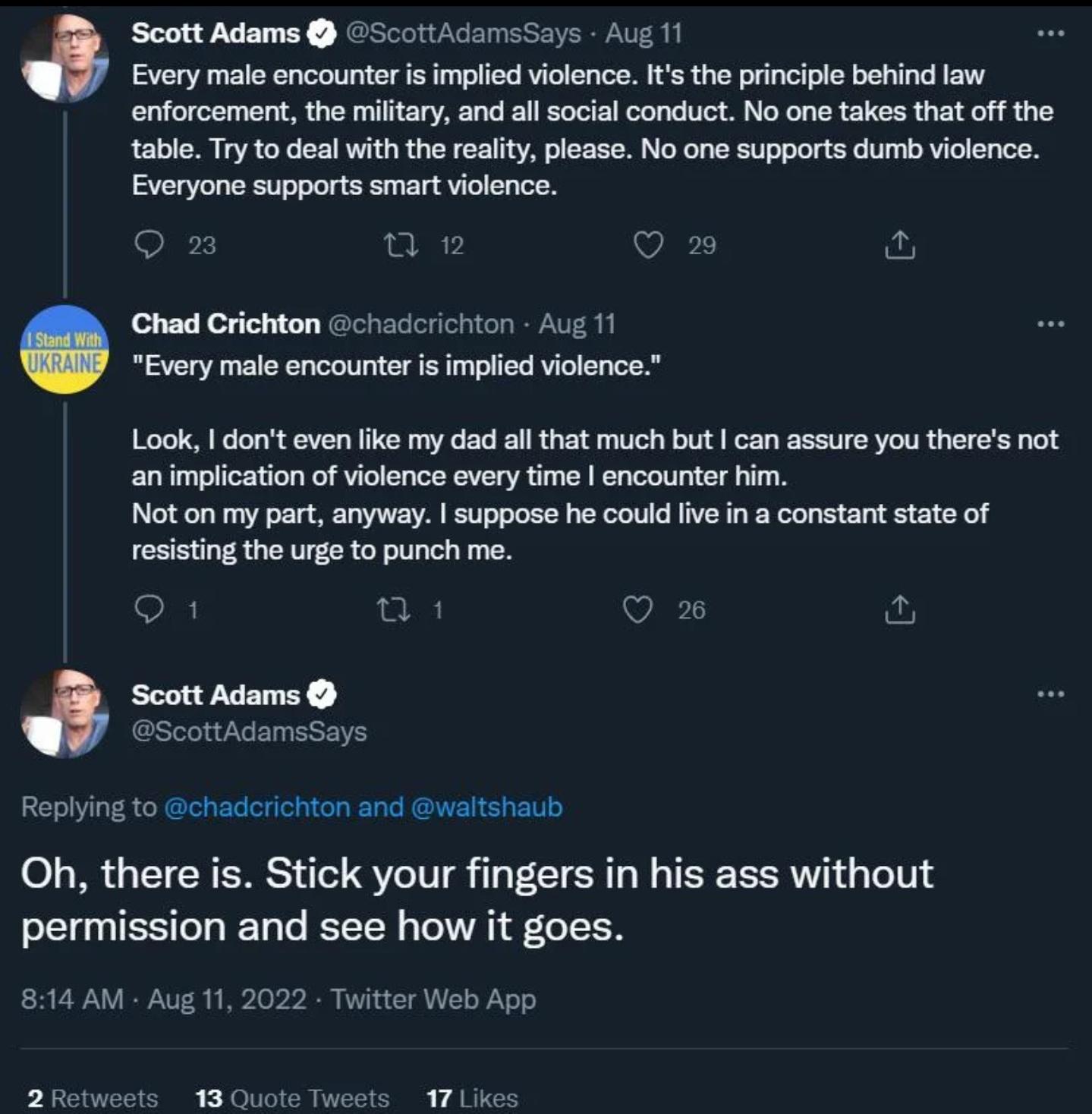The image size is (1092, 1114).
Task: Retweet Chad Crichton's tweet
Action: (393, 609)
